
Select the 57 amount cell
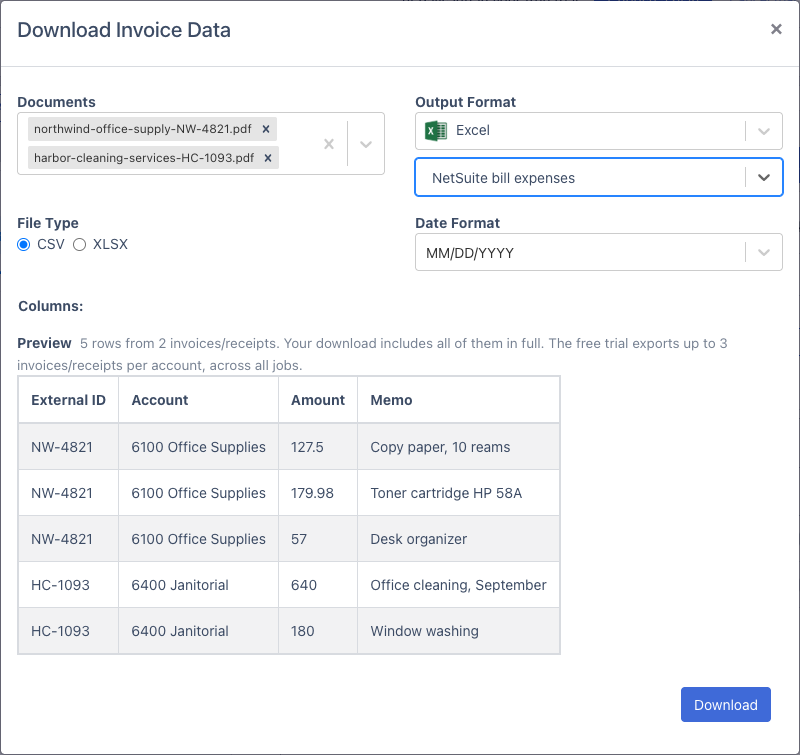click(318, 539)
